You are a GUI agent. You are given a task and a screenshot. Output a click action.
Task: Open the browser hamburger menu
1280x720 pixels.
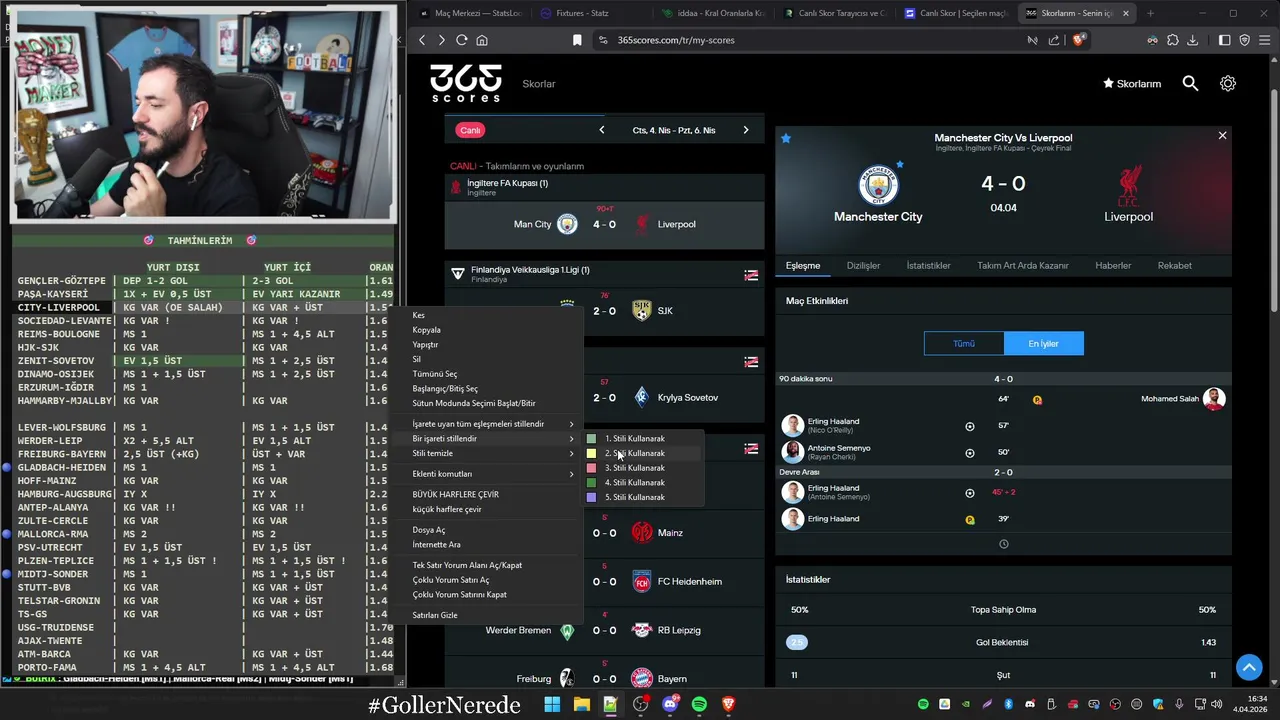point(1265,40)
